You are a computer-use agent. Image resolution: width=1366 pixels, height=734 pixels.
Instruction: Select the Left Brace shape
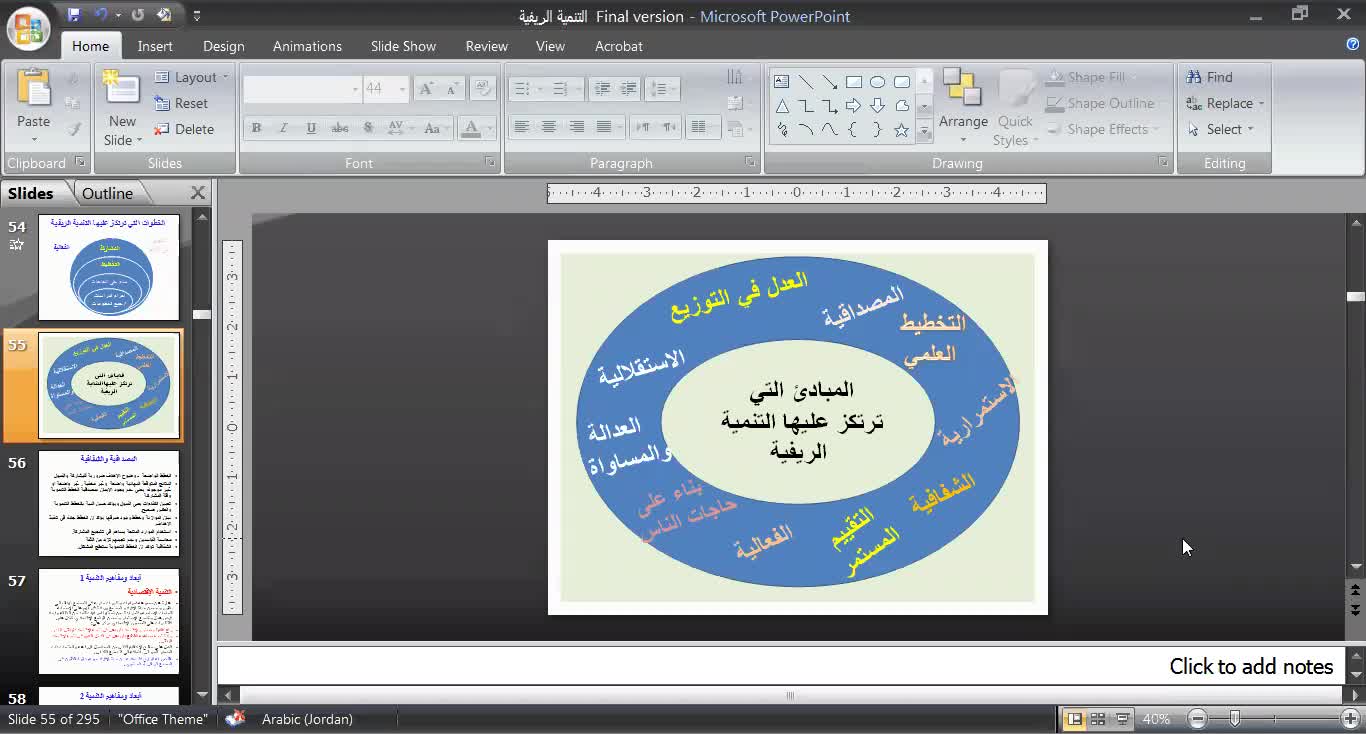[x=854, y=130]
